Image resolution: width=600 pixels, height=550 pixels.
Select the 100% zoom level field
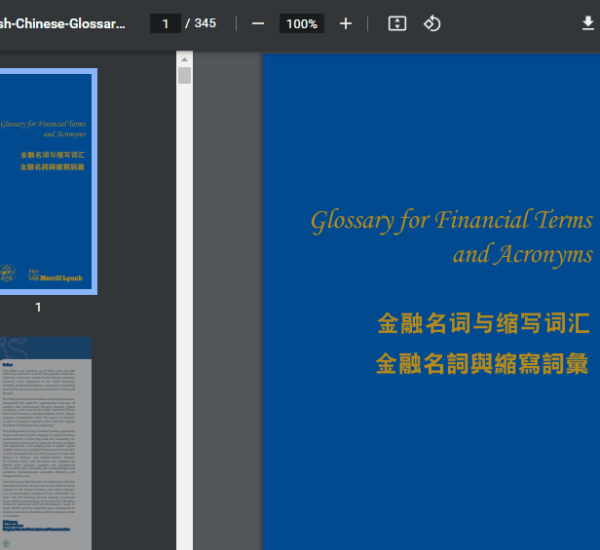(x=302, y=24)
